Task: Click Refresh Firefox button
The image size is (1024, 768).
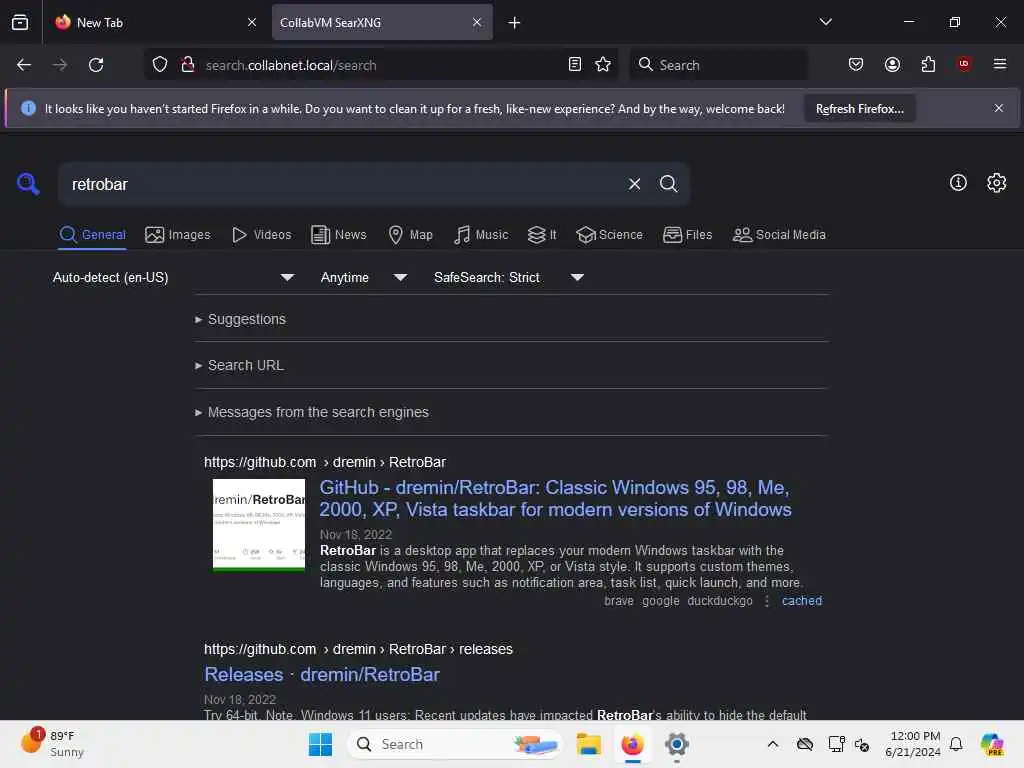Action: click(859, 109)
